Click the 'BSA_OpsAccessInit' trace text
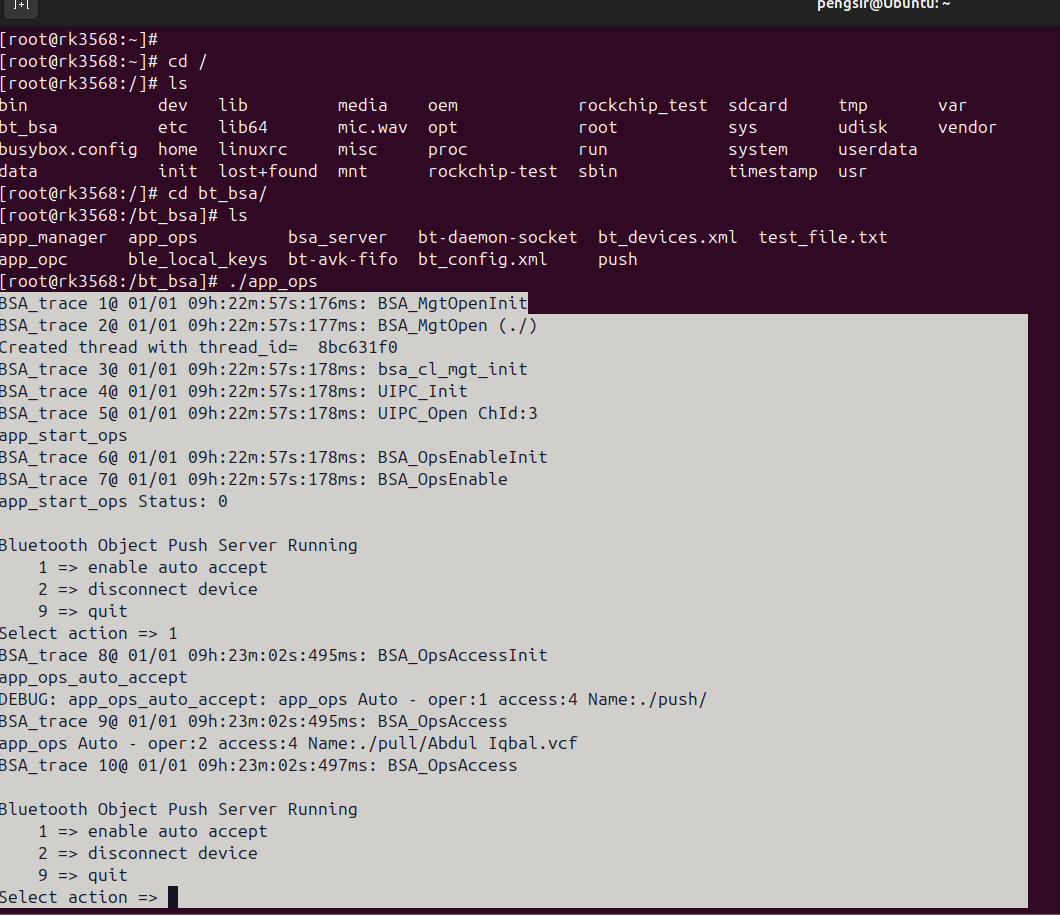 tap(462, 656)
